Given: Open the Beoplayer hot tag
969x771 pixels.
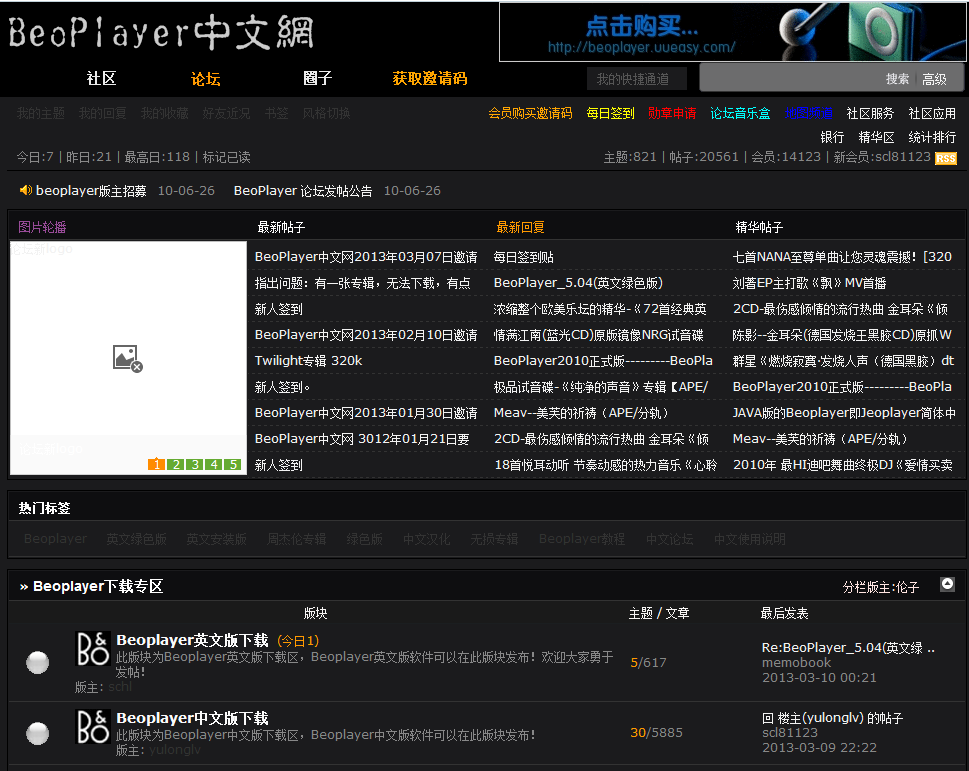Looking at the screenshot, I should coord(56,539).
